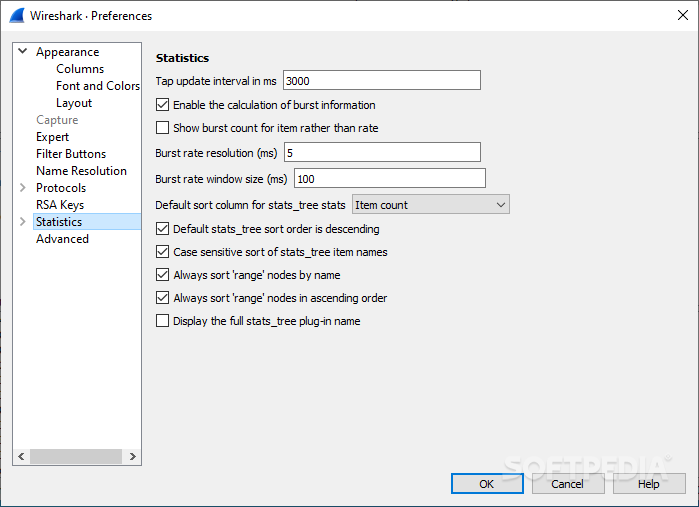Focus the Burst rate window size field

[x=390, y=178]
